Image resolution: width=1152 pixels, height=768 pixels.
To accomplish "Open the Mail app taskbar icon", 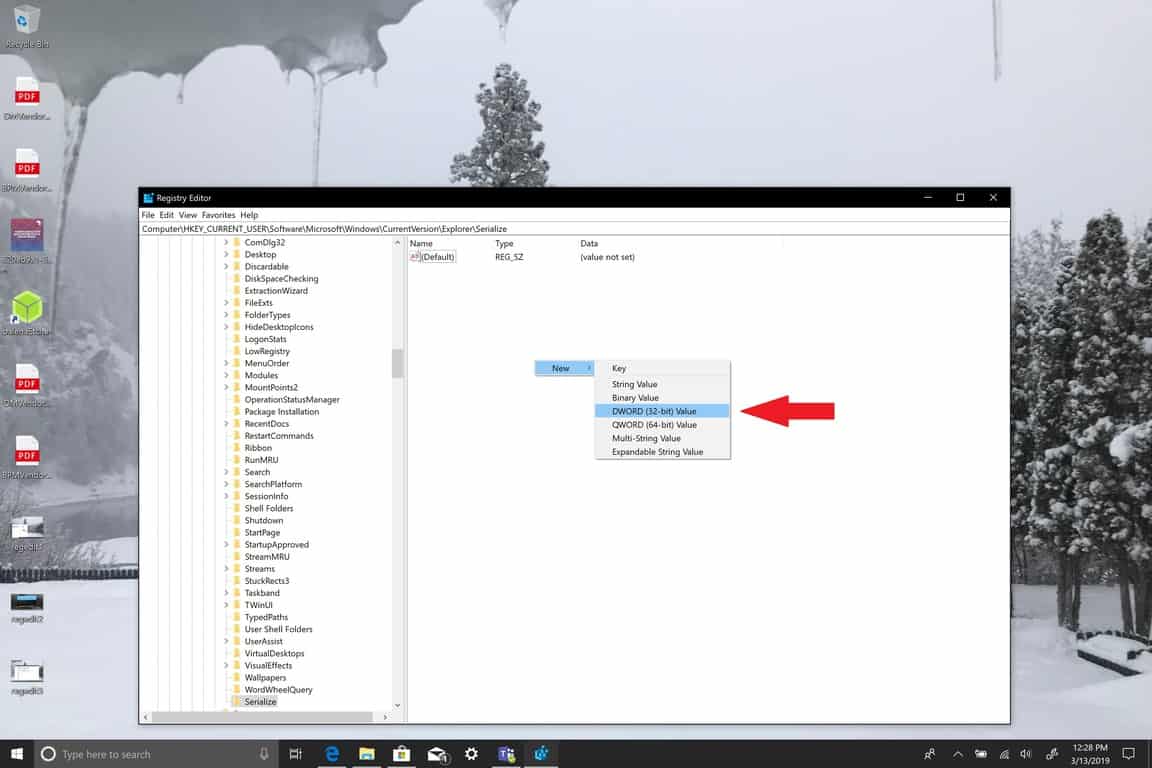I will coord(436,754).
